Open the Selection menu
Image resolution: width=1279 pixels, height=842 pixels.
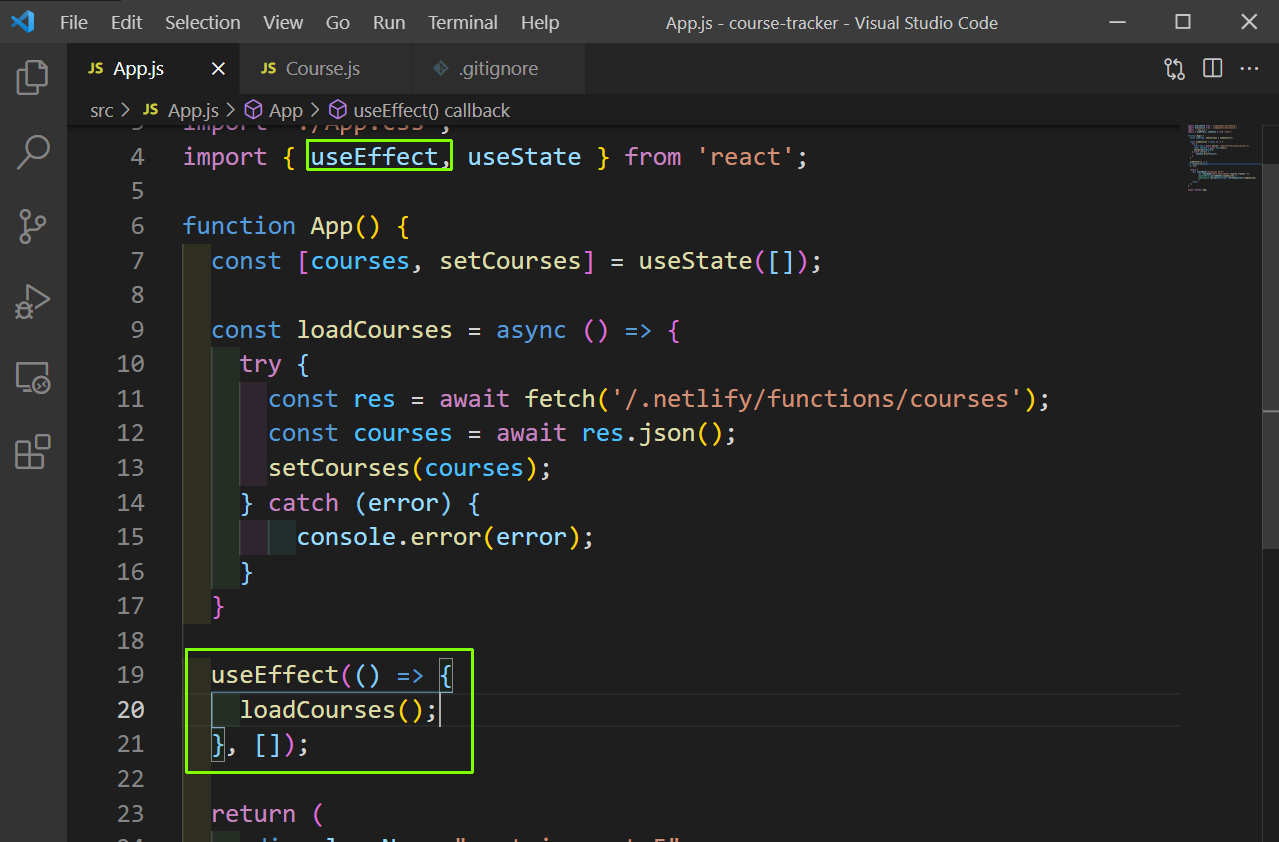[203, 22]
